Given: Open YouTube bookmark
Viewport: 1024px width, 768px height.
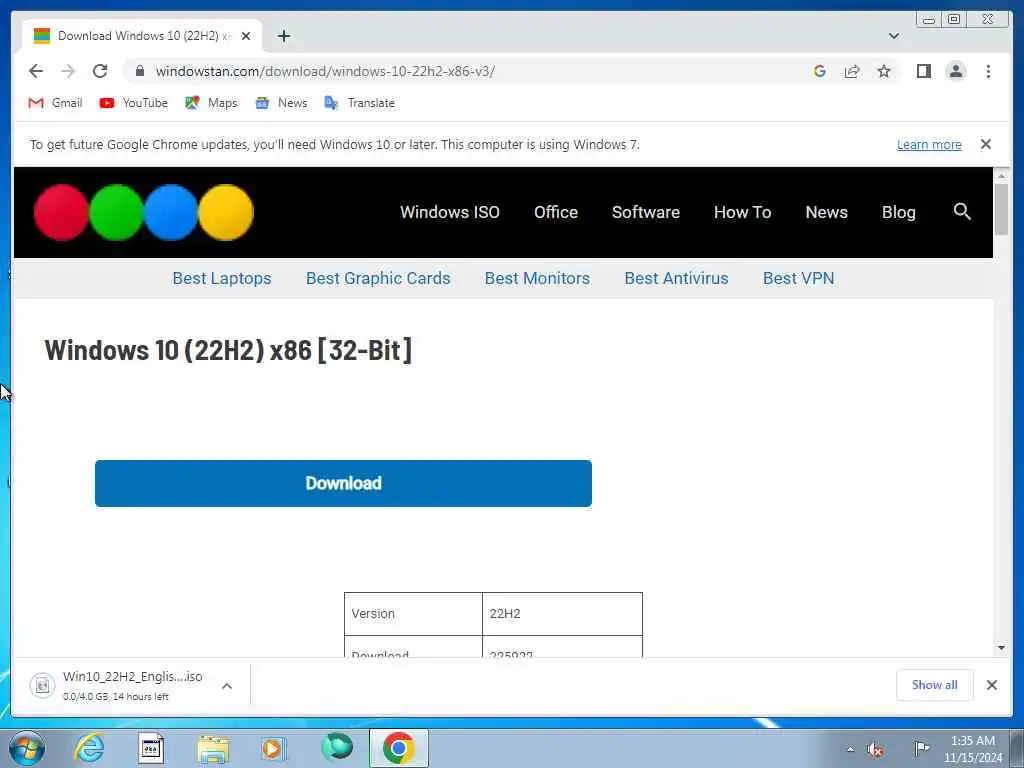Looking at the screenshot, I should [x=133, y=103].
